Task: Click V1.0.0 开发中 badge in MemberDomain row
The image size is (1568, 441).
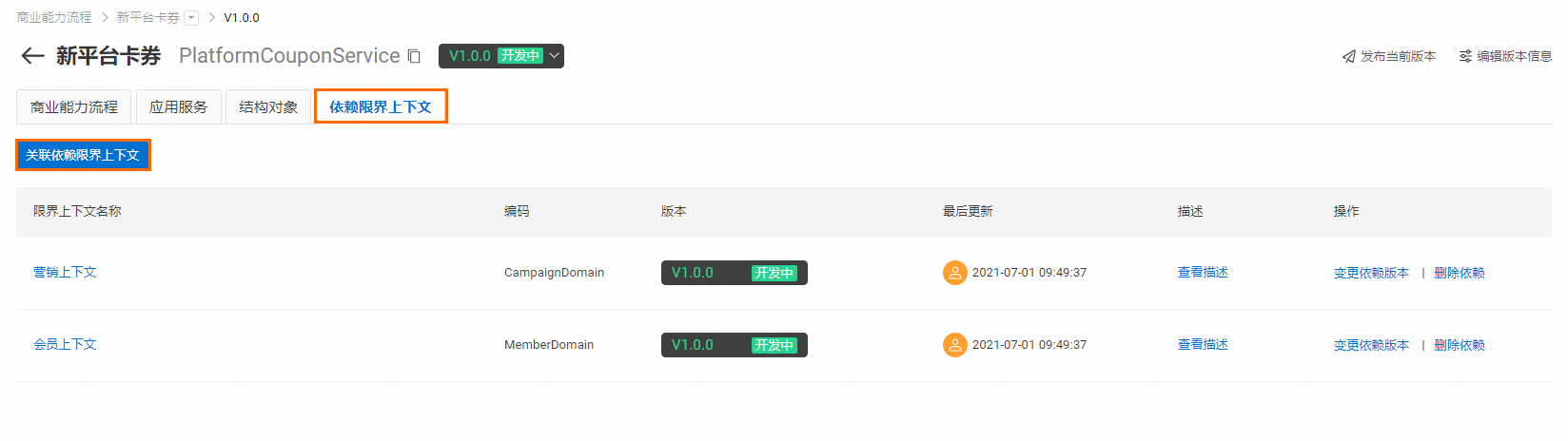Action: 735,345
